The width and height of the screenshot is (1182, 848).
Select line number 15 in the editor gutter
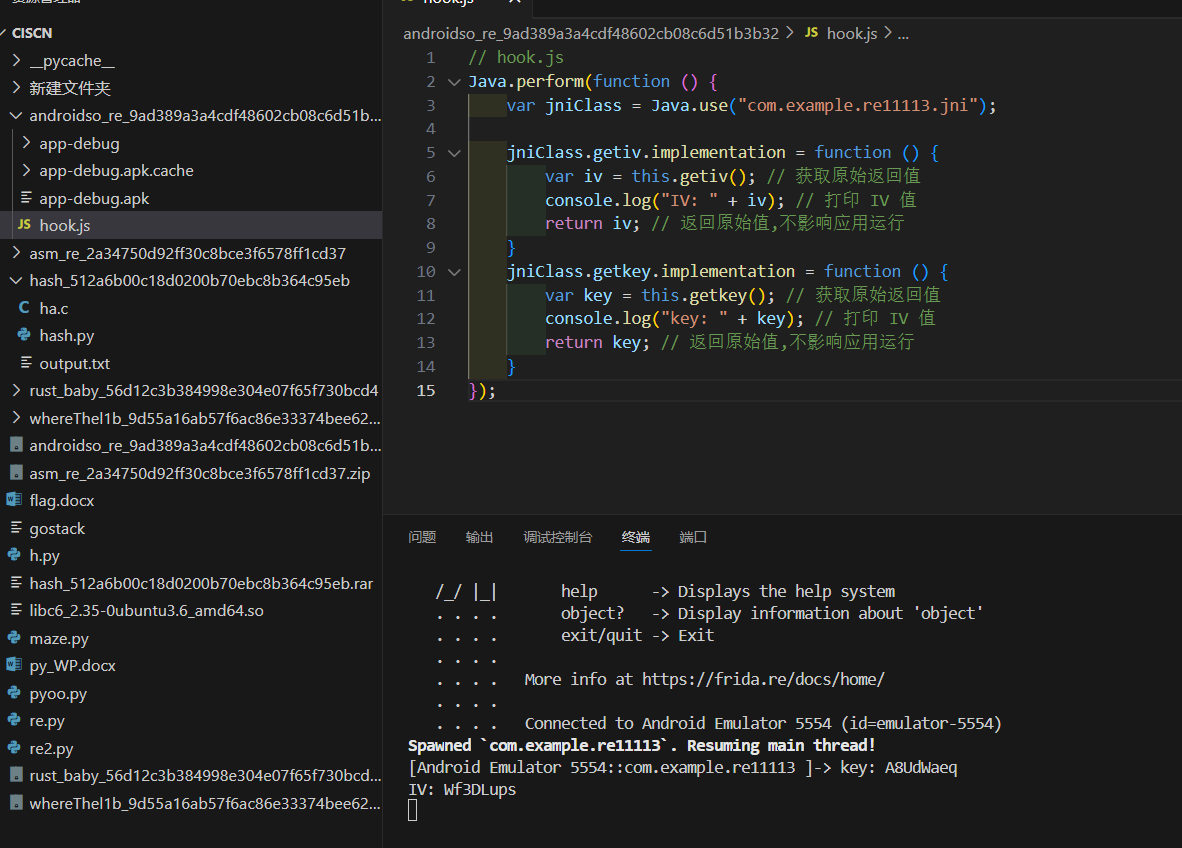pos(426,390)
